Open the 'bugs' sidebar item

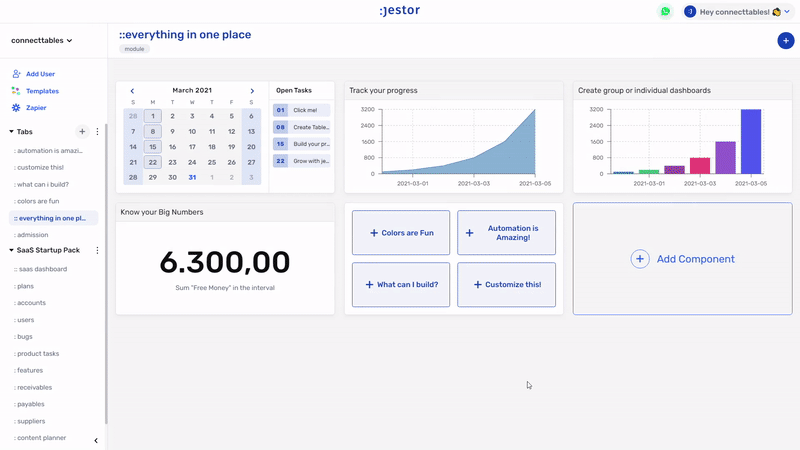click(23, 337)
